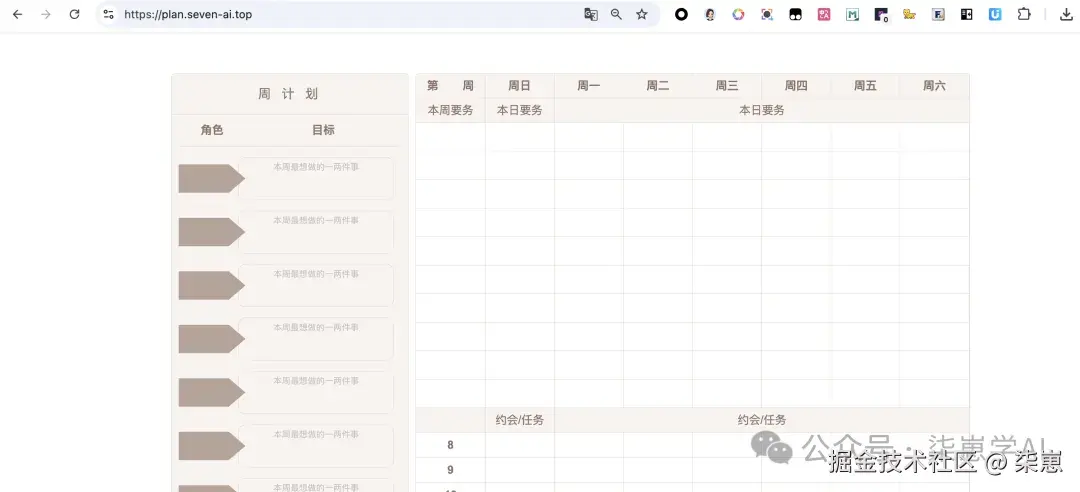Open site info icon beside the URL
Screen dimensions: 1080x492
coord(108,14)
